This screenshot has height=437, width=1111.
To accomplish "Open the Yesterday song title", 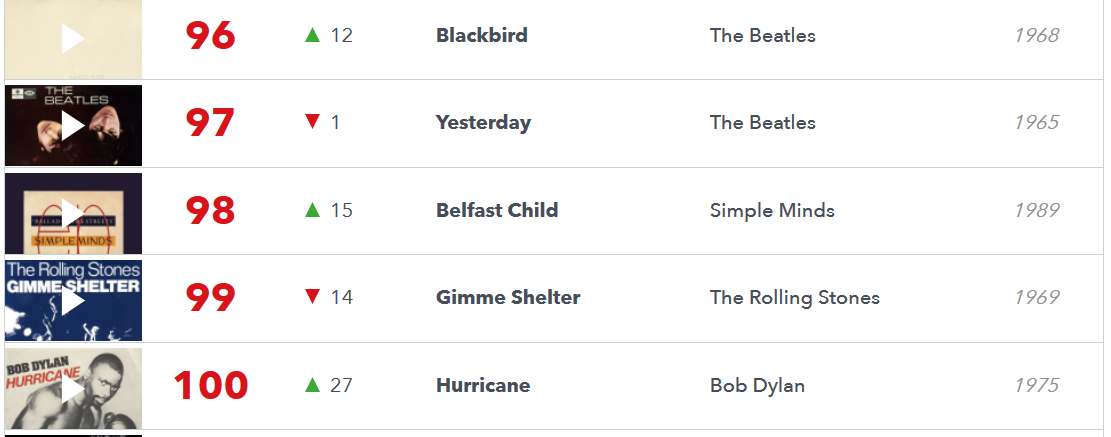I will [483, 123].
